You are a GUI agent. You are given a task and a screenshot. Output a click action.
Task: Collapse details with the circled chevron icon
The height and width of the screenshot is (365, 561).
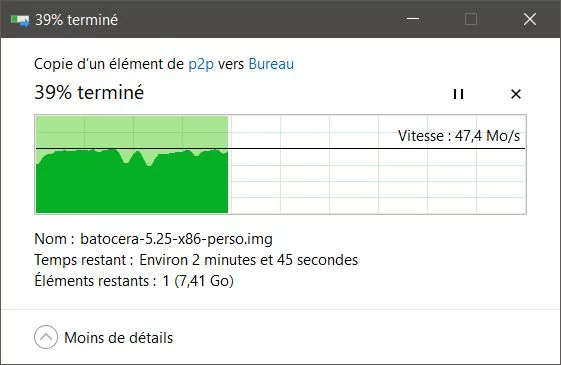46,337
